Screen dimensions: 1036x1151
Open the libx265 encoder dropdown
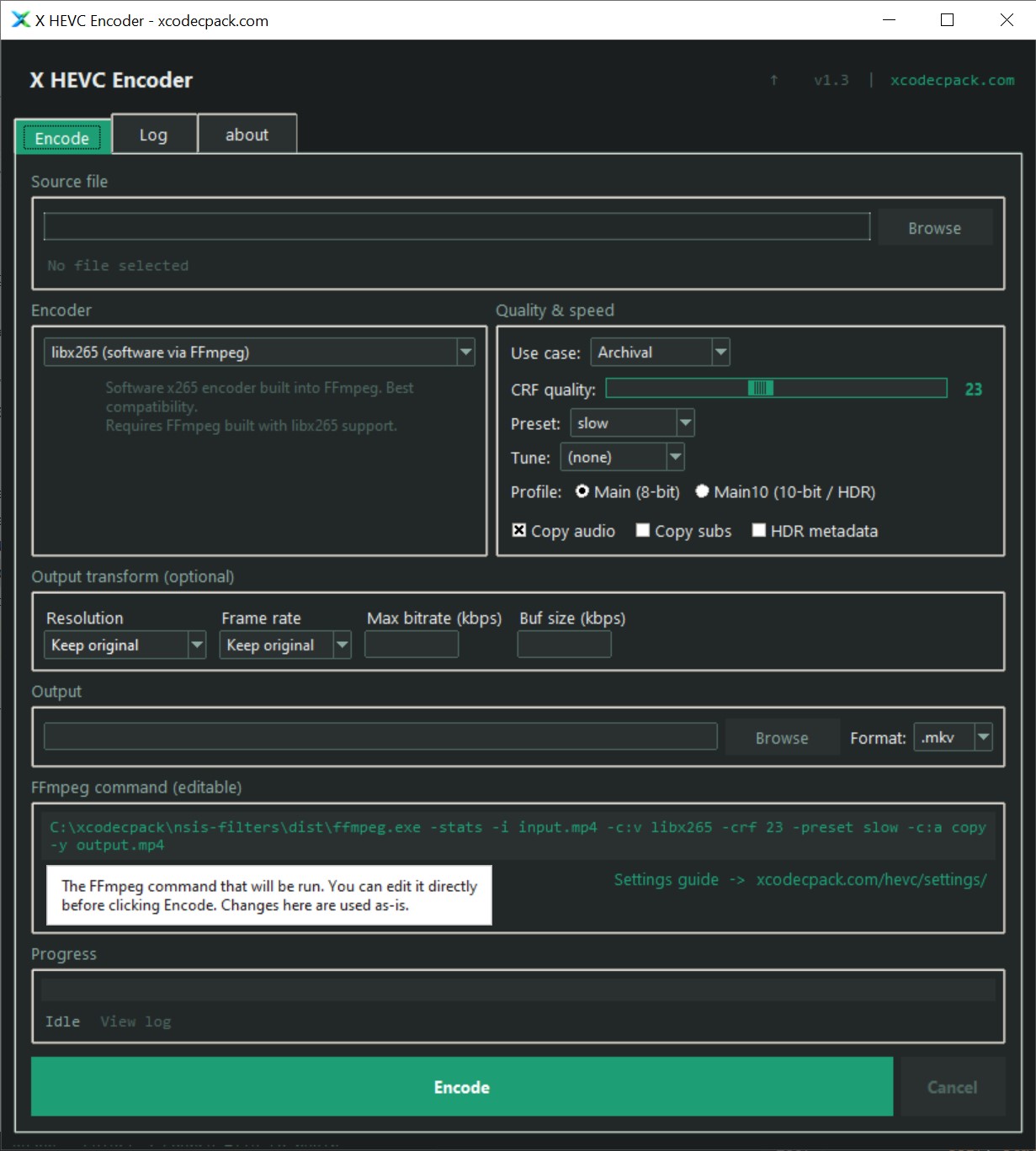259,352
